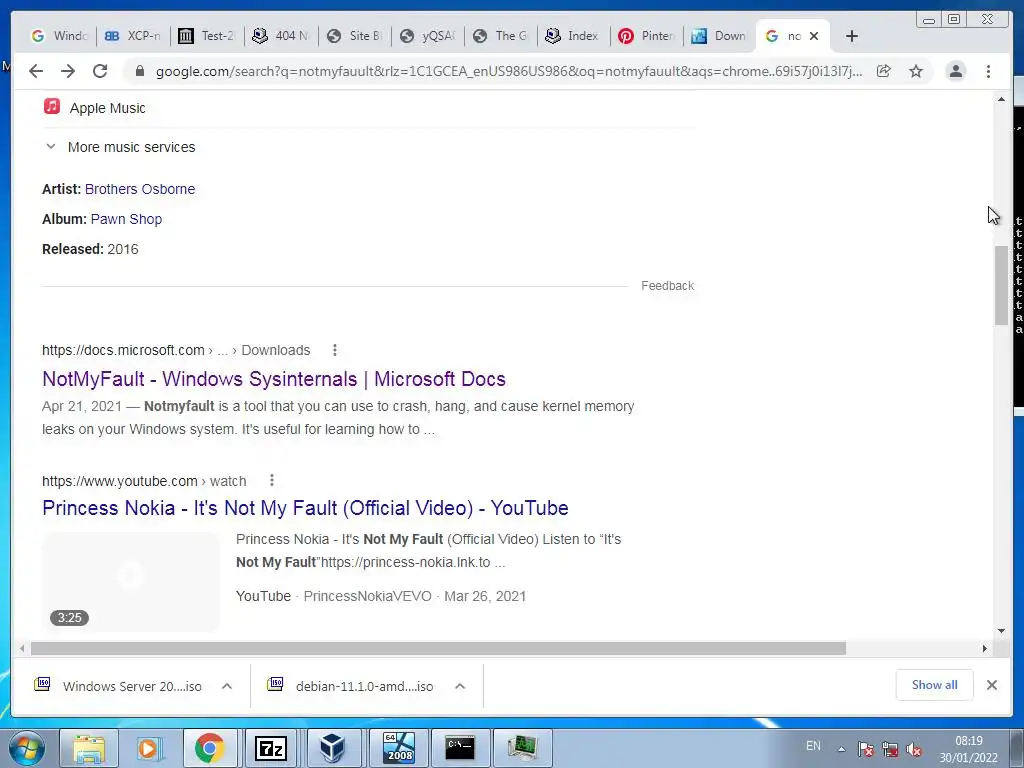View site security lock info
This screenshot has height=768, width=1024.
(x=139, y=71)
